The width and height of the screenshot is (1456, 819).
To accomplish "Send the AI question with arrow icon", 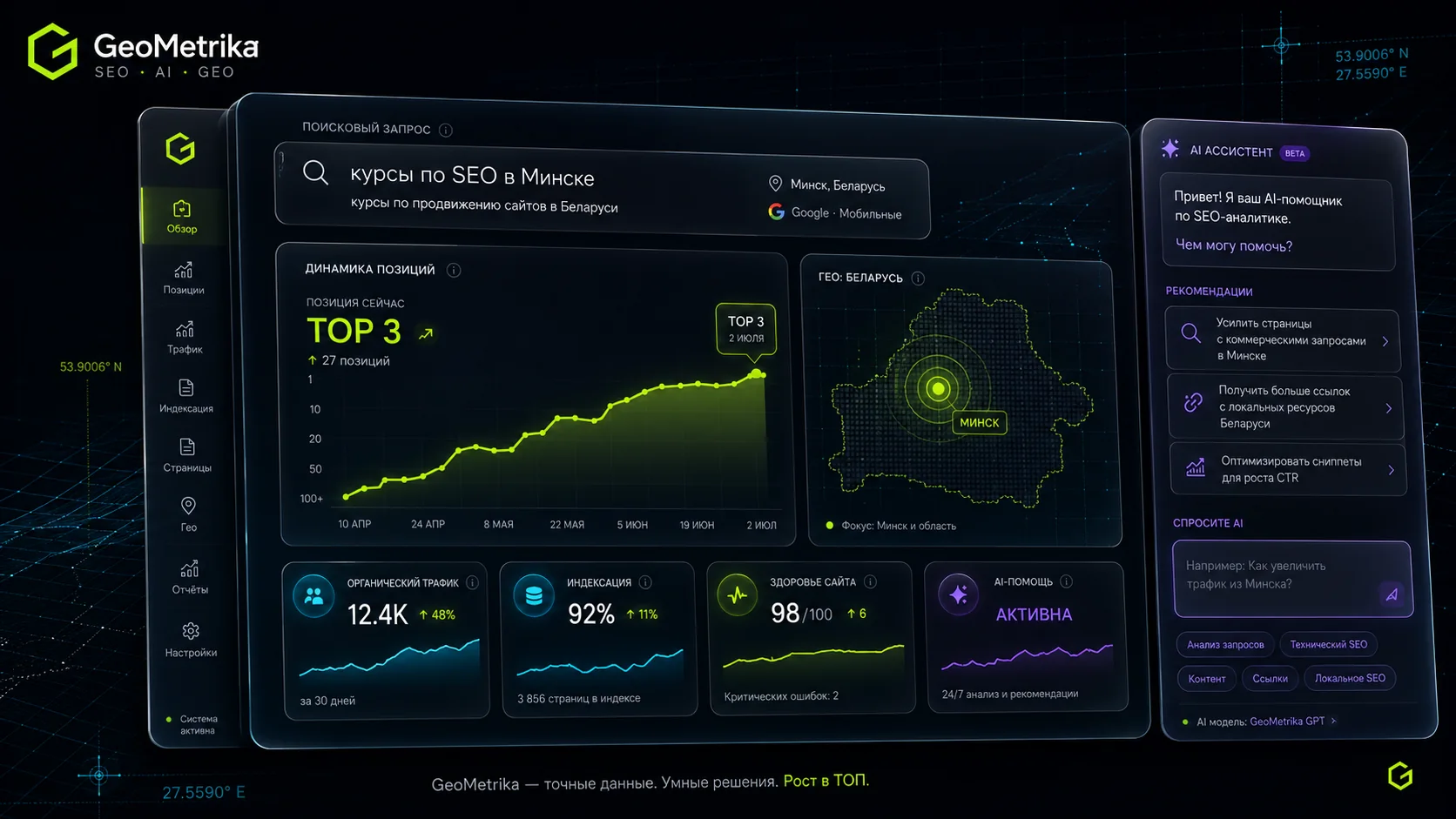I will (x=1392, y=594).
